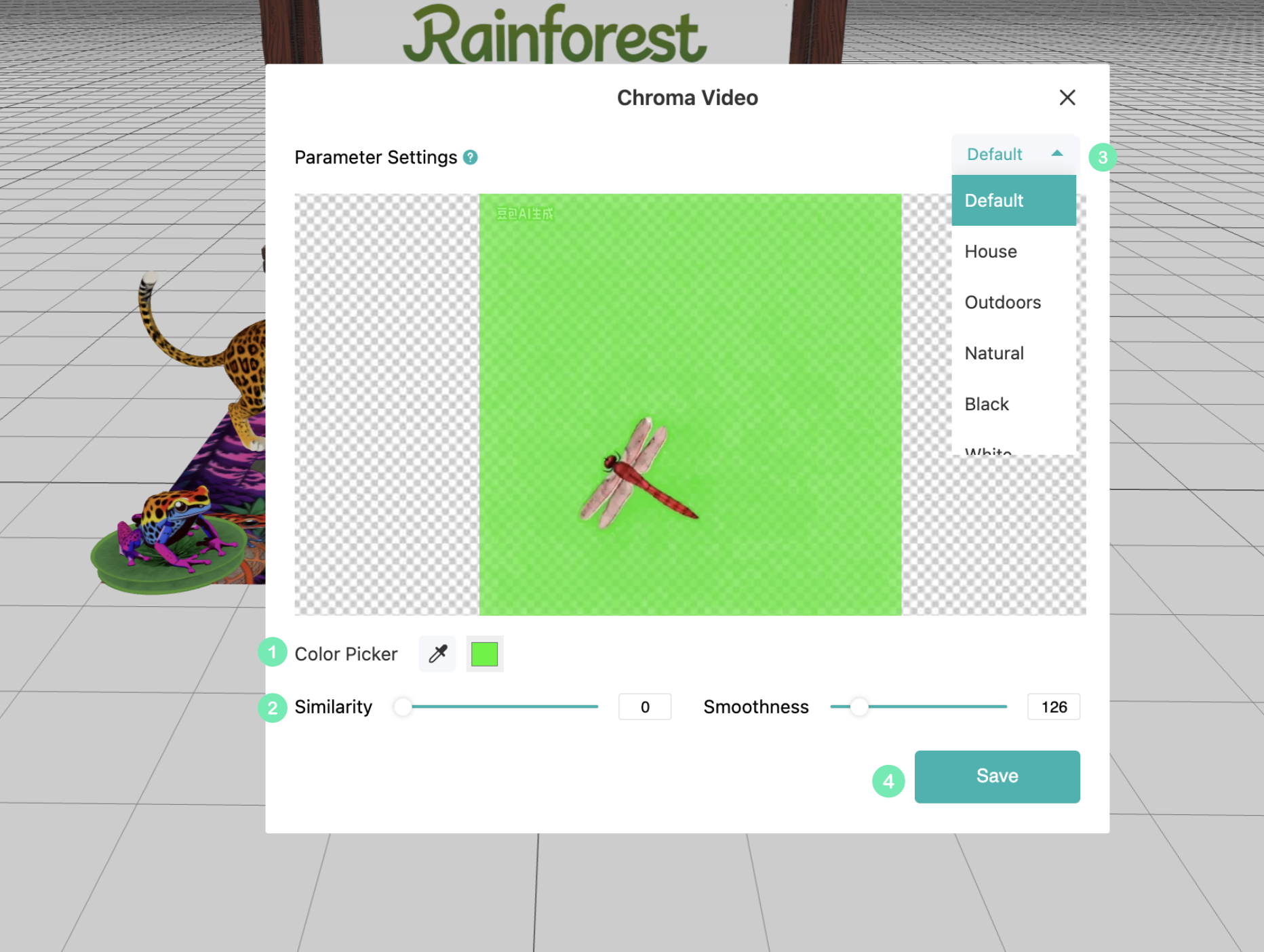Choose the Natural preset option
This screenshot has width=1264, height=952.
1014,353
